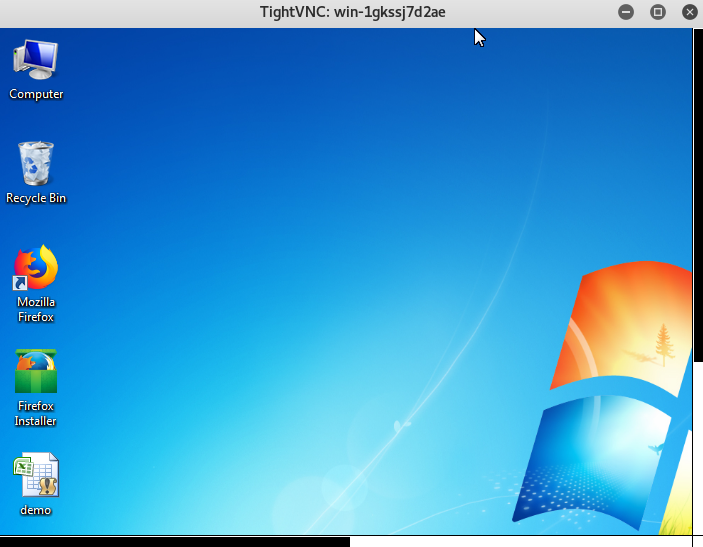Image resolution: width=703 pixels, height=547 pixels.
Task: Click the "Recycle Bin" label text
Action: click(36, 198)
